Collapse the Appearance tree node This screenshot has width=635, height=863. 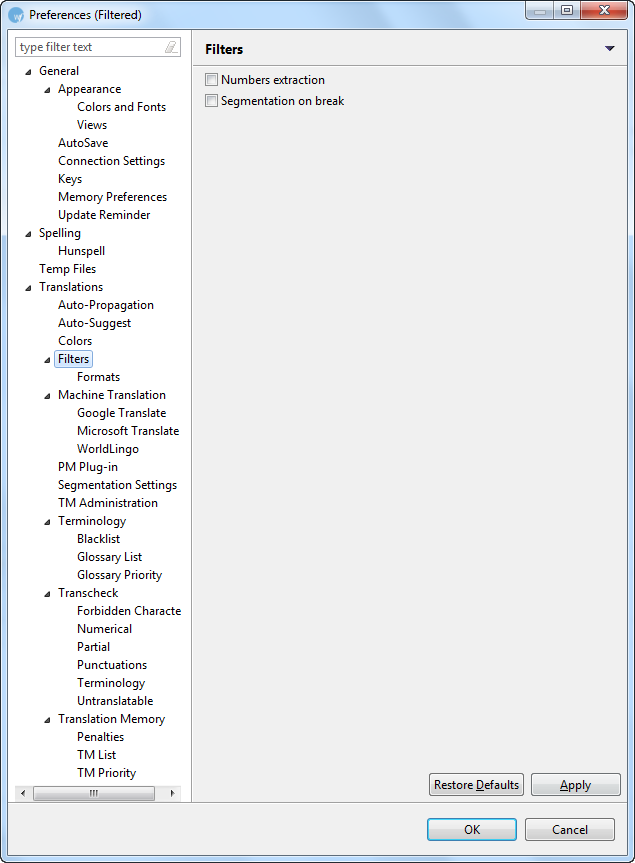[47, 90]
